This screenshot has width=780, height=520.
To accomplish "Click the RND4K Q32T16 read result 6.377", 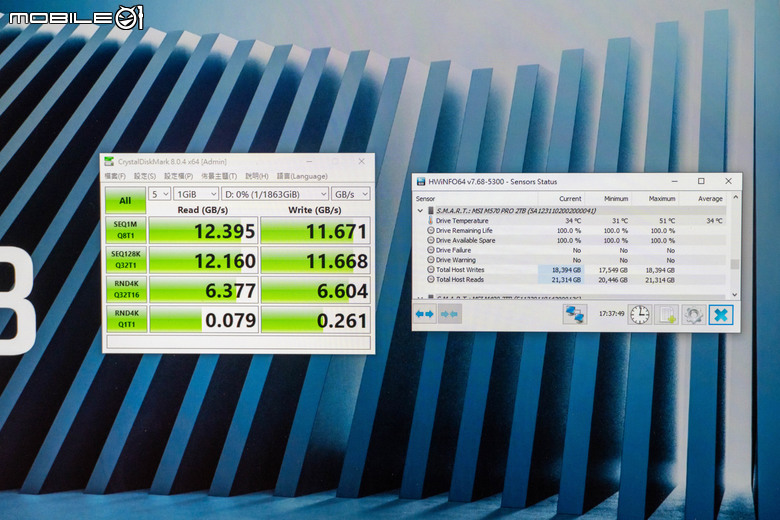I will click(x=204, y=290).
